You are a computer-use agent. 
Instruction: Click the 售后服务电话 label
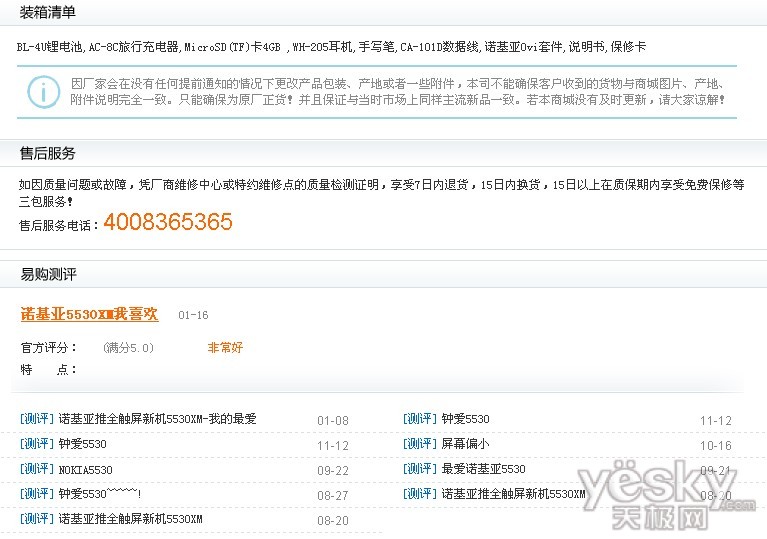click(59, 225)
